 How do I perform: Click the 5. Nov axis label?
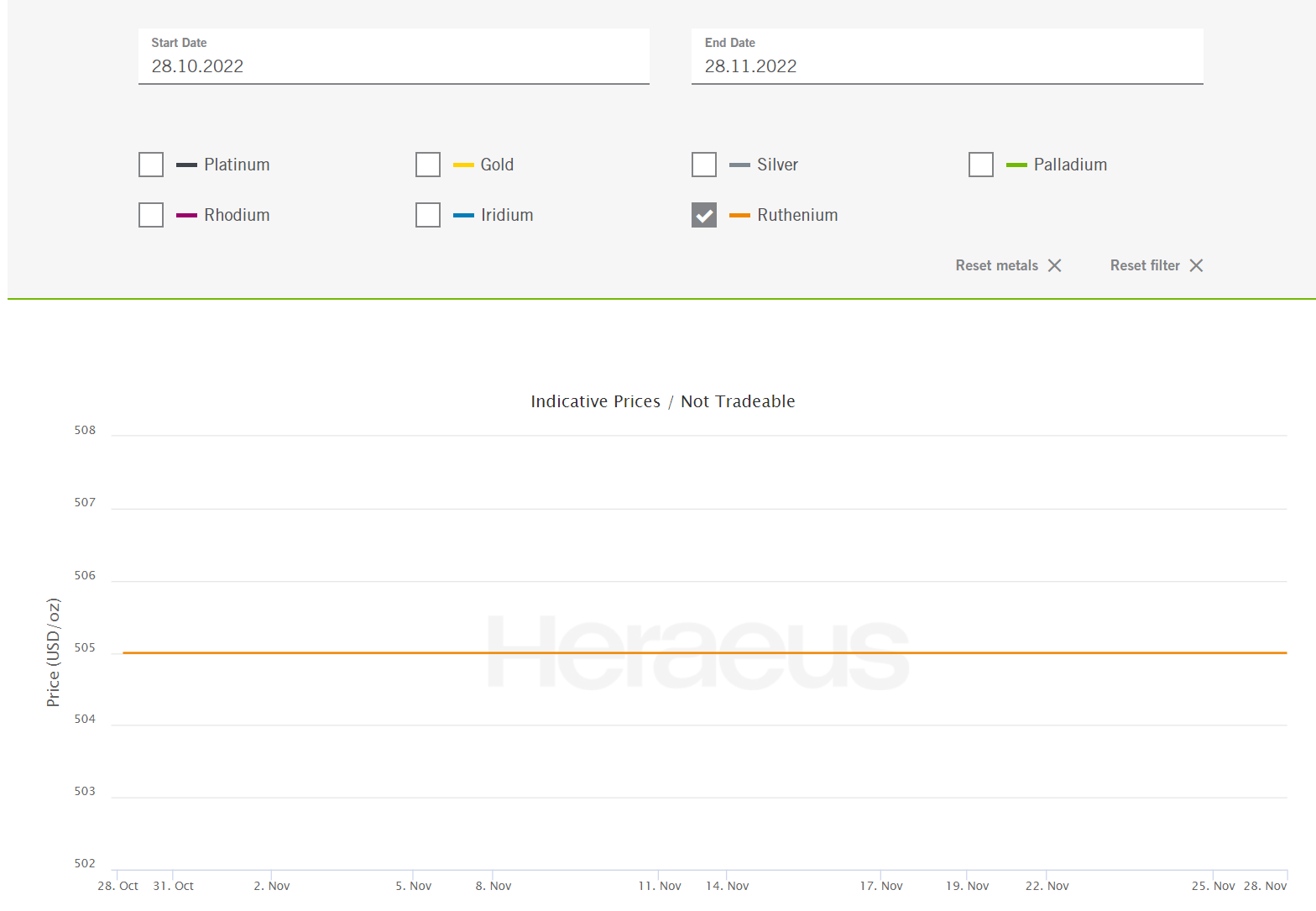414,886
